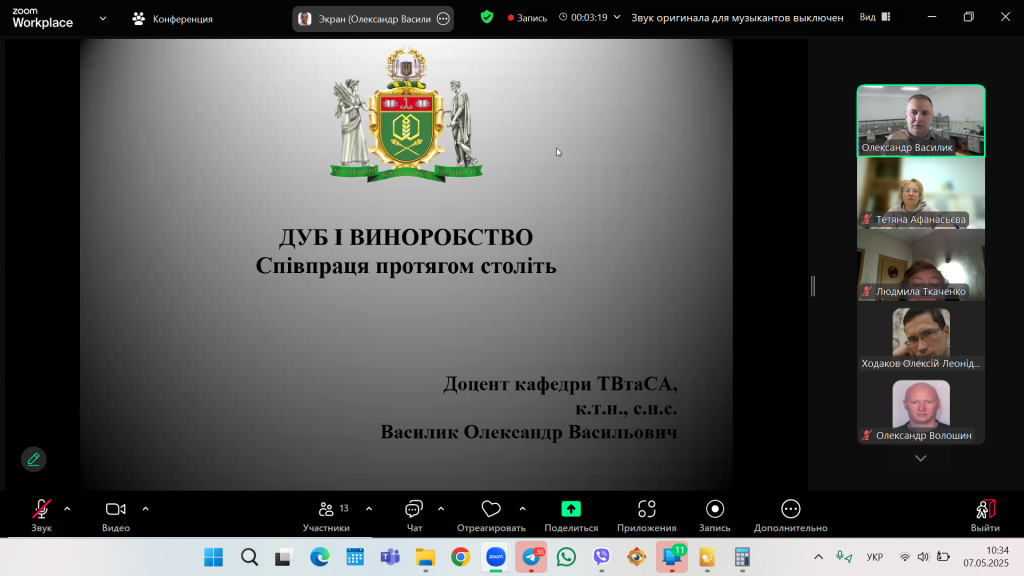Show more participants with the down chevron
This screenshot has width=1024, height=576.
[921, 458]
